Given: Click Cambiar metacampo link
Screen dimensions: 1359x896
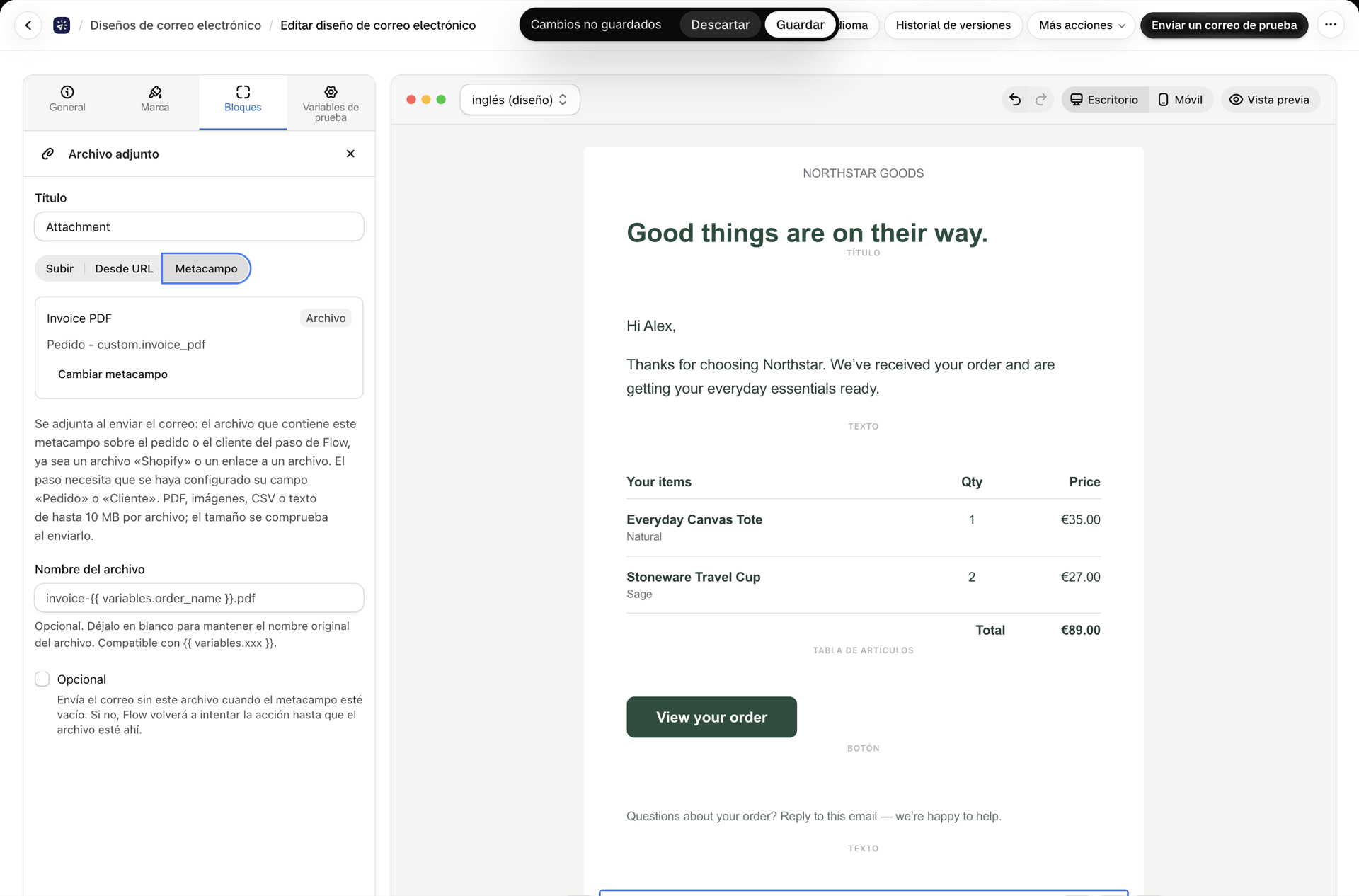Looking at the screenshot, I should (113, 374).
